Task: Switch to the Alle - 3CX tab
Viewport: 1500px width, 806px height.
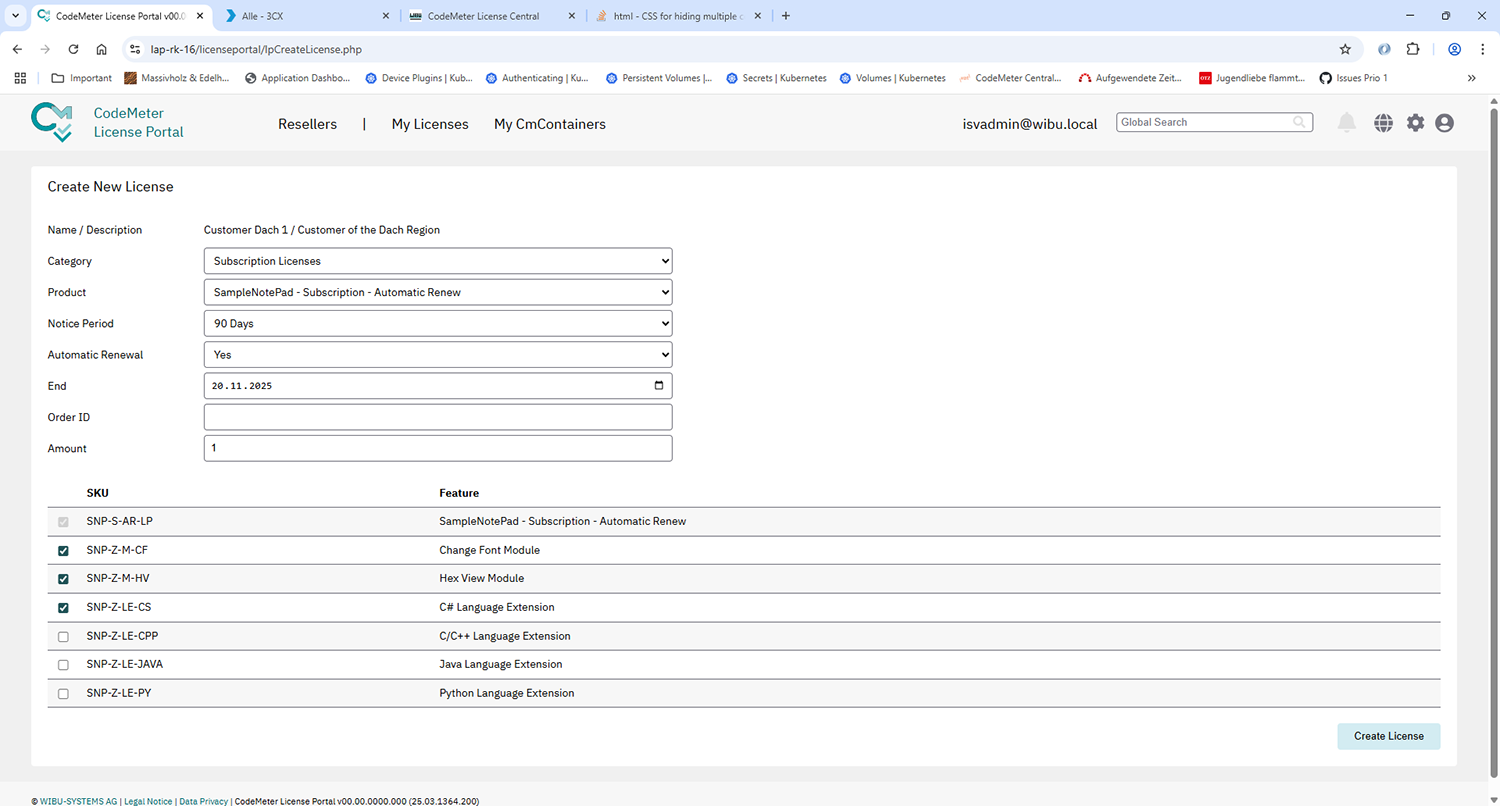Action: tap(307, 16)
